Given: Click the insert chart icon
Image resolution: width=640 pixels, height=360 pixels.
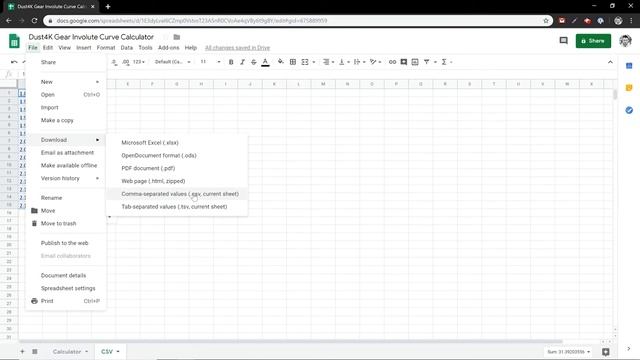Looking at the screenshot, I should pyautogui.click(x=415, y=62).
